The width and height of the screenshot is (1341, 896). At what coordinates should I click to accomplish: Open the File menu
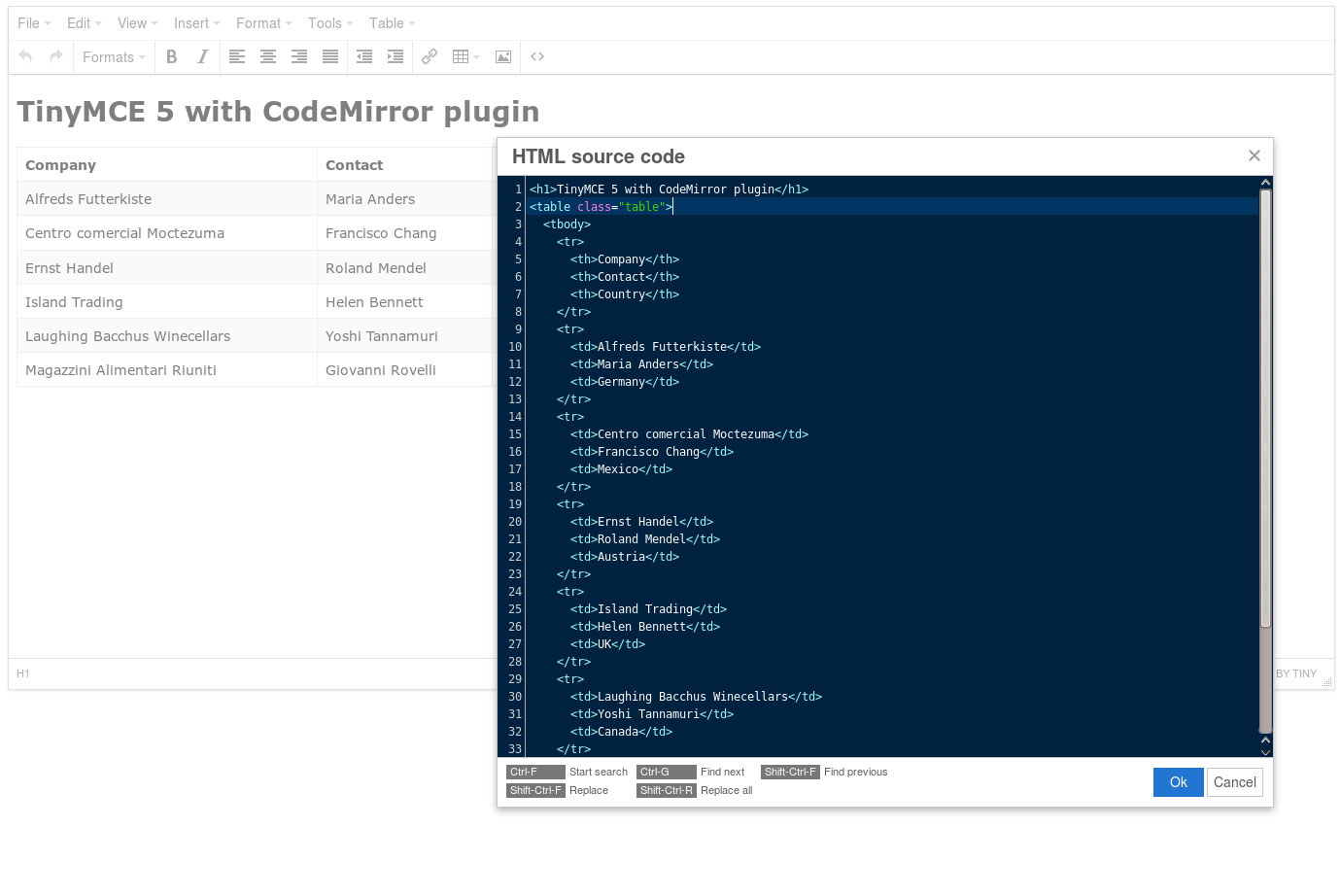click(34, 23)
